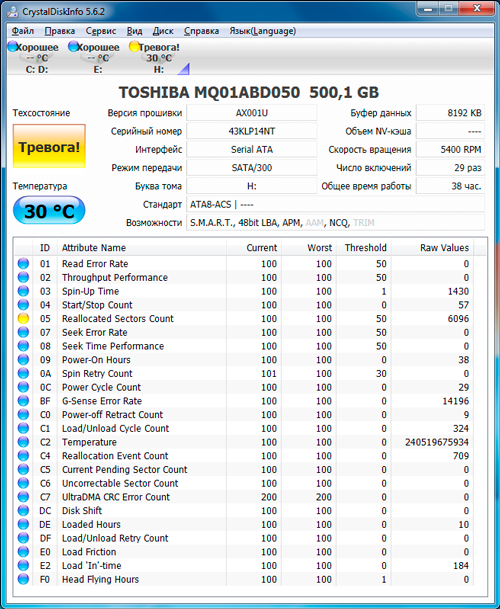Click the status icon for Load/Unload Retry Count
Viewport: 500px width, 609px height.
click(x=23, y=538)
